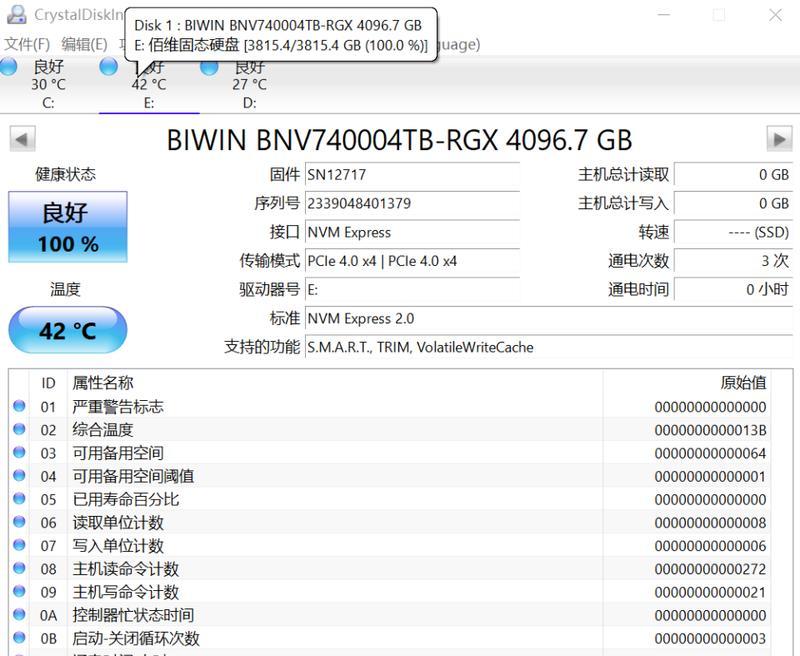The image size is (800, 656).
Task: Click the status orb for drive D:
Action: click(x=209, y=67)
